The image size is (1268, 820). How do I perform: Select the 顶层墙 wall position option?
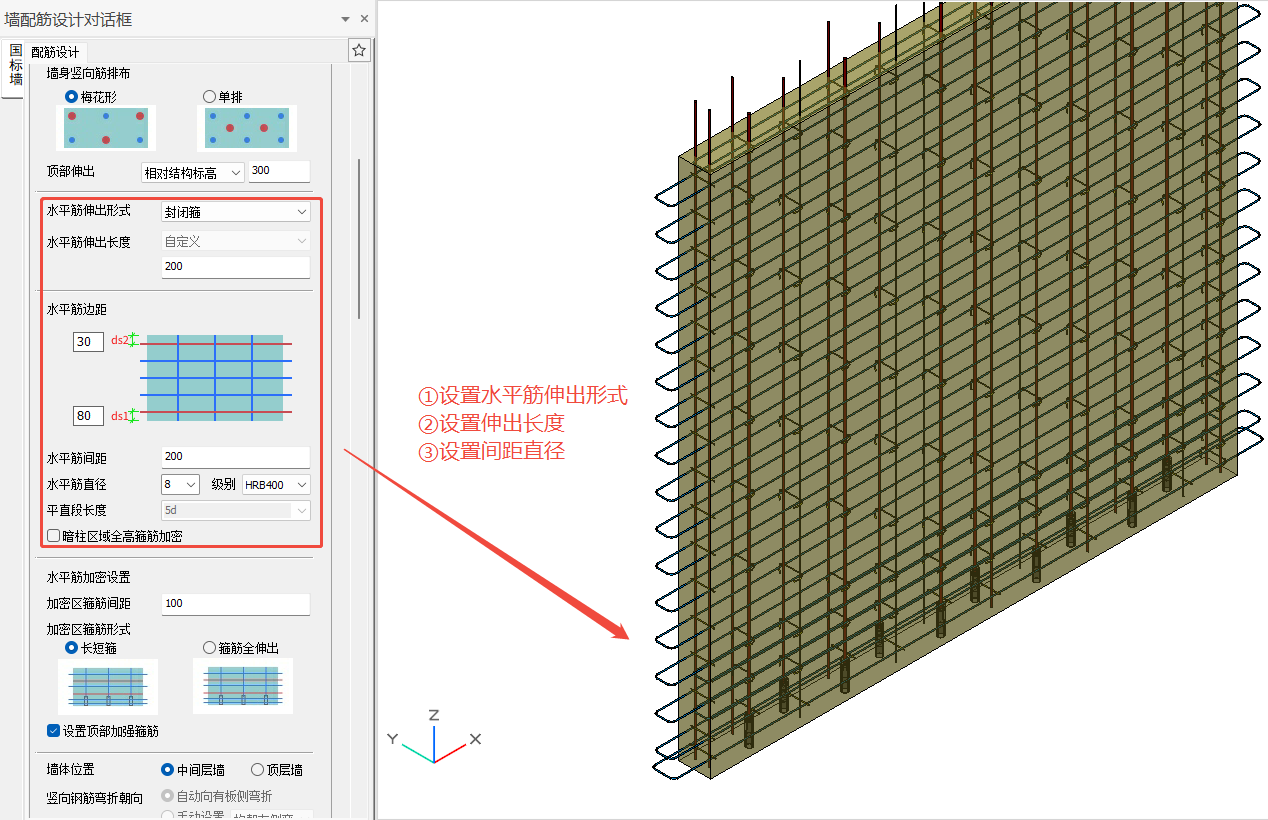click(258, 770)
